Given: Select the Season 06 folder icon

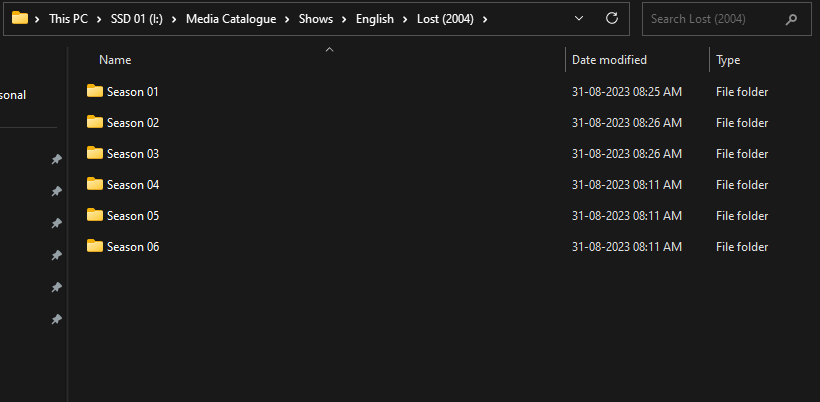Looking at the screenshot, I should 95,247.
